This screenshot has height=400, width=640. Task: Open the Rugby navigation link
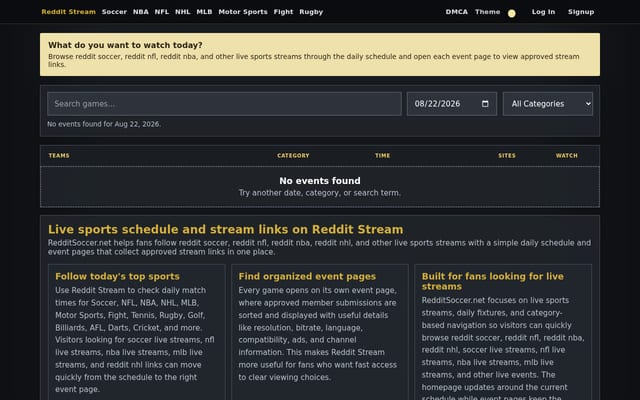click(311, 12)
